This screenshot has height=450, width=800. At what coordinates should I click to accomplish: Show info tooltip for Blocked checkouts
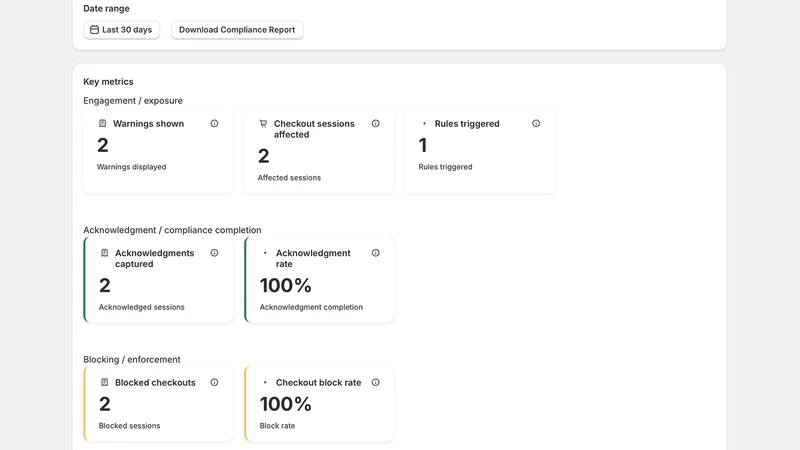click(214, 383)
